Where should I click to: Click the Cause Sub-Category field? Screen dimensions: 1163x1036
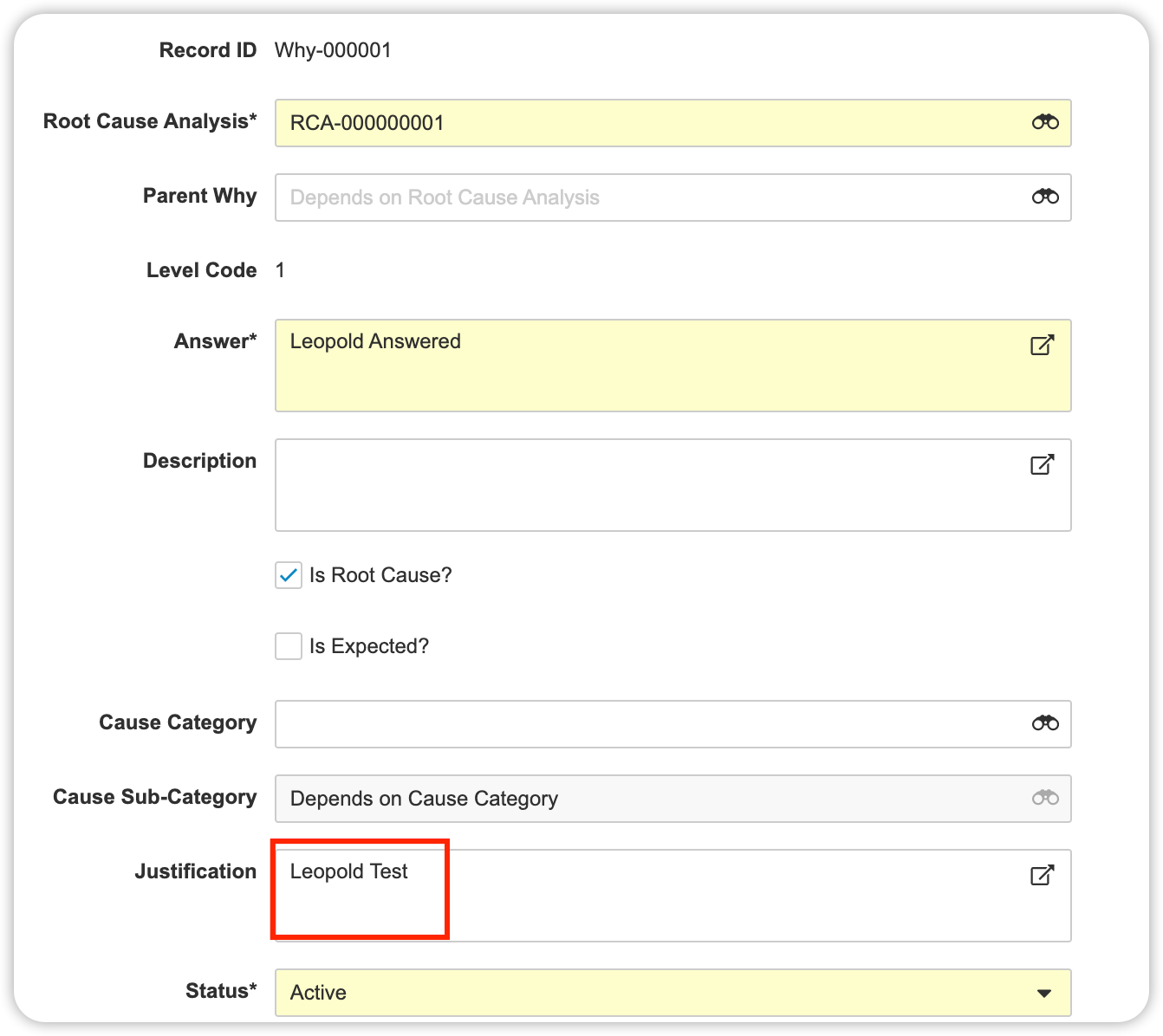(x=650, y=799)
